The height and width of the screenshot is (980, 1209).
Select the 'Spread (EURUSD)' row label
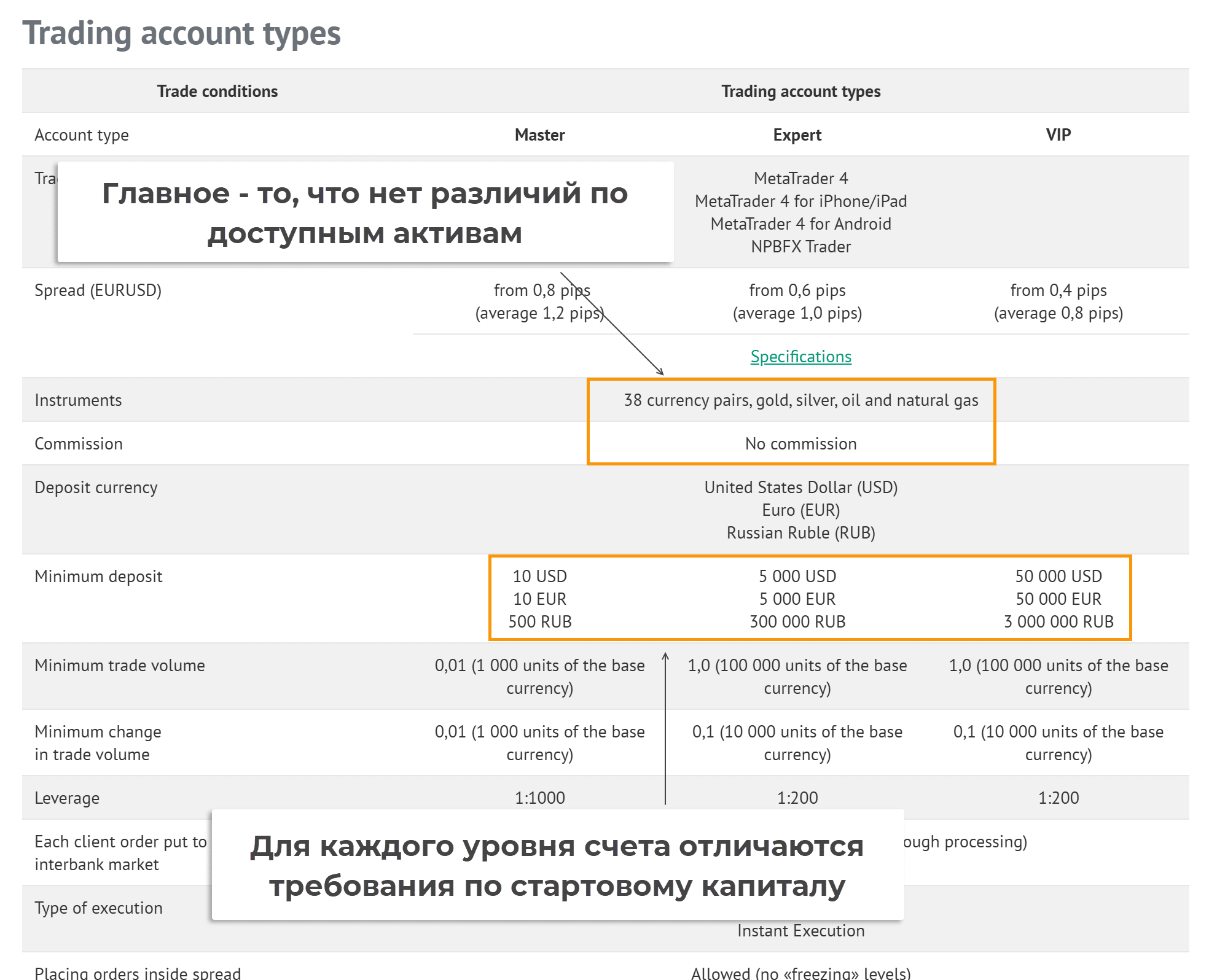[x=98, y=290]
